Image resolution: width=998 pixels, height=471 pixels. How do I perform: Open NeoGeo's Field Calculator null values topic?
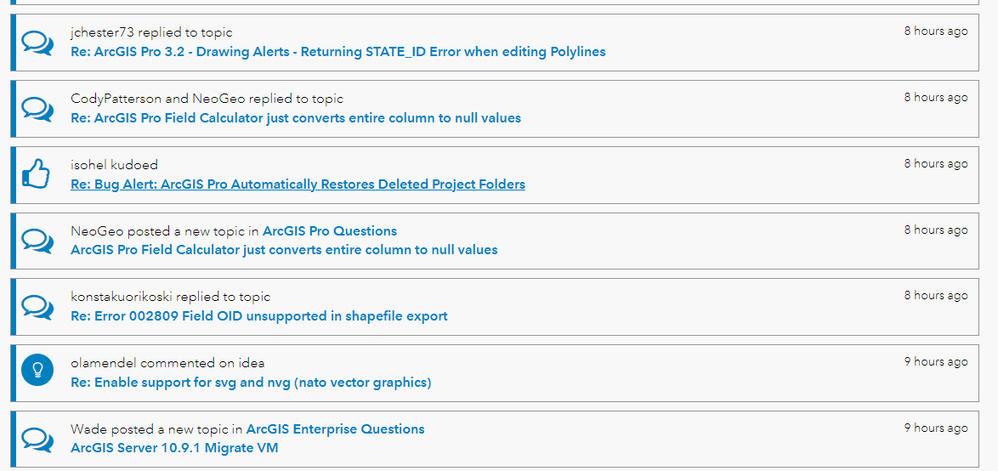click(x=284, y=249)
